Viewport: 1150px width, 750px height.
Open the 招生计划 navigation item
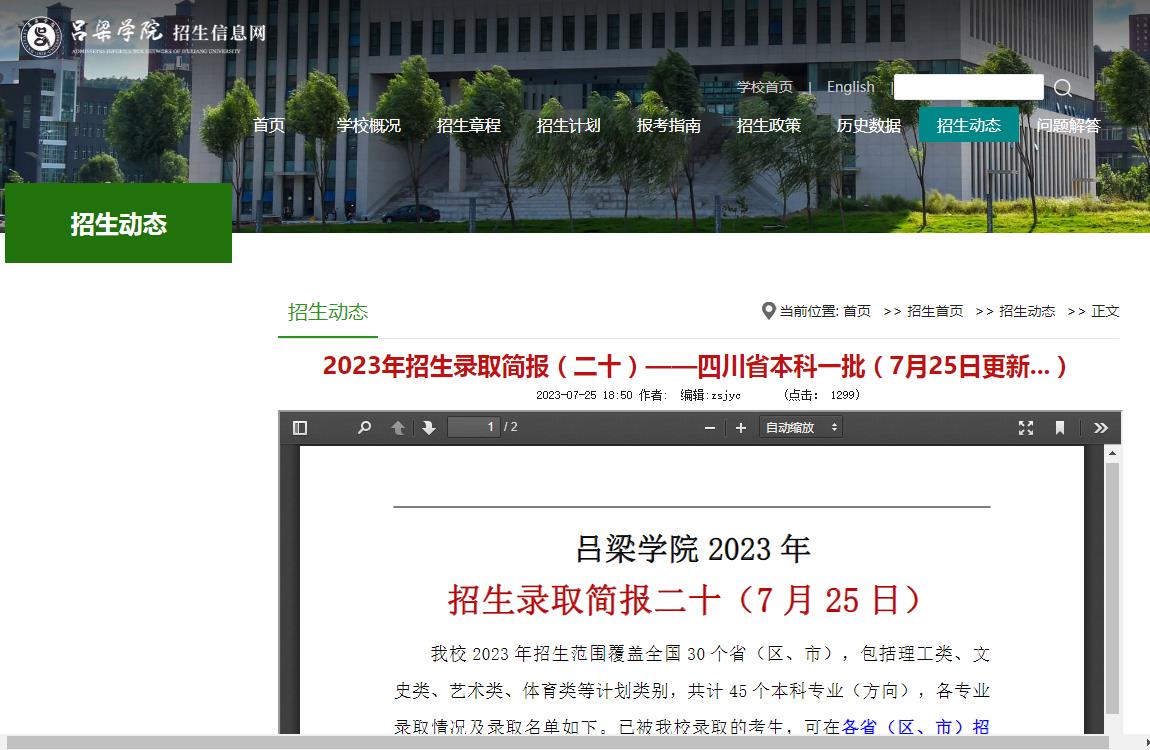[x=568, y=125]
